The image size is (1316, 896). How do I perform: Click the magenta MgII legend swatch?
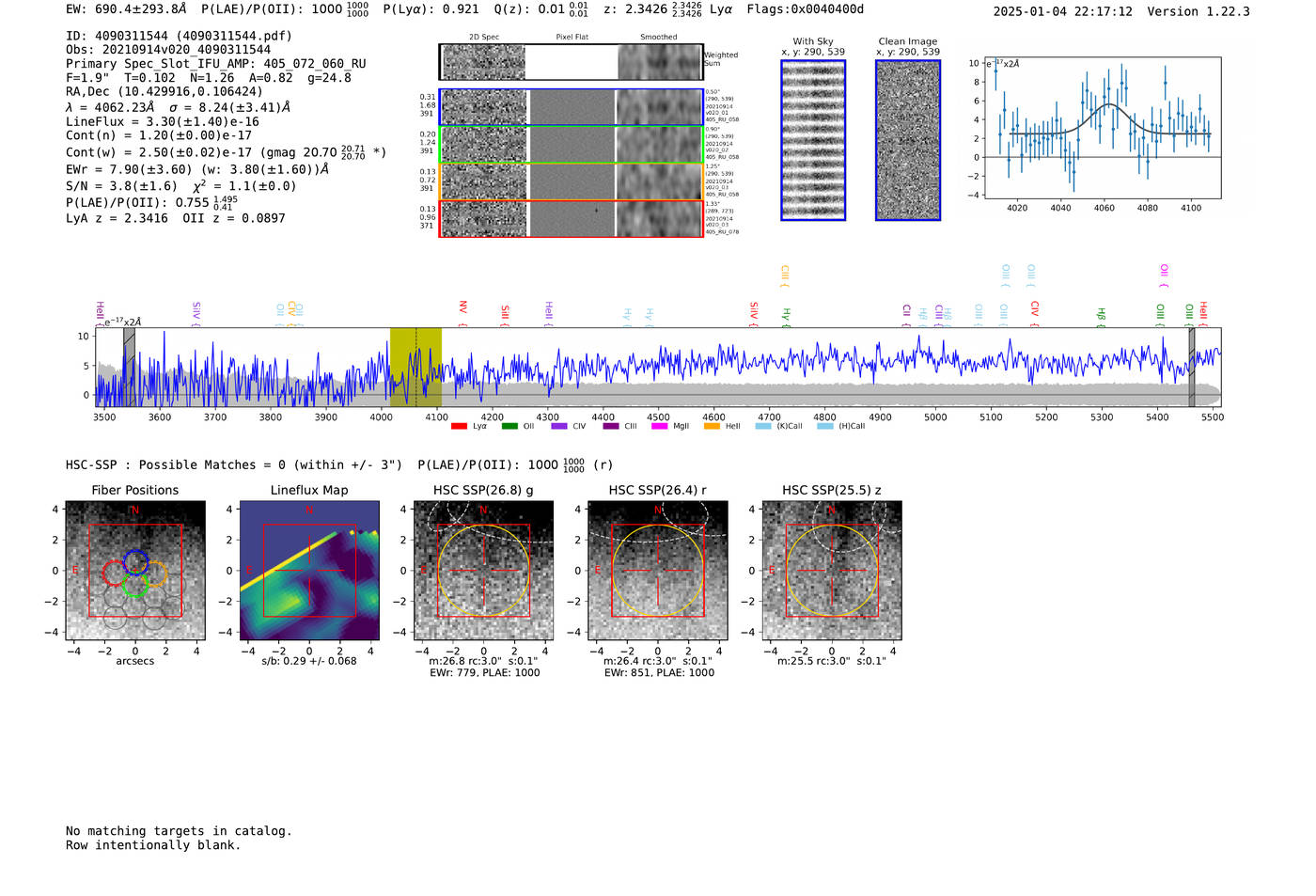[x=660, y=426]
